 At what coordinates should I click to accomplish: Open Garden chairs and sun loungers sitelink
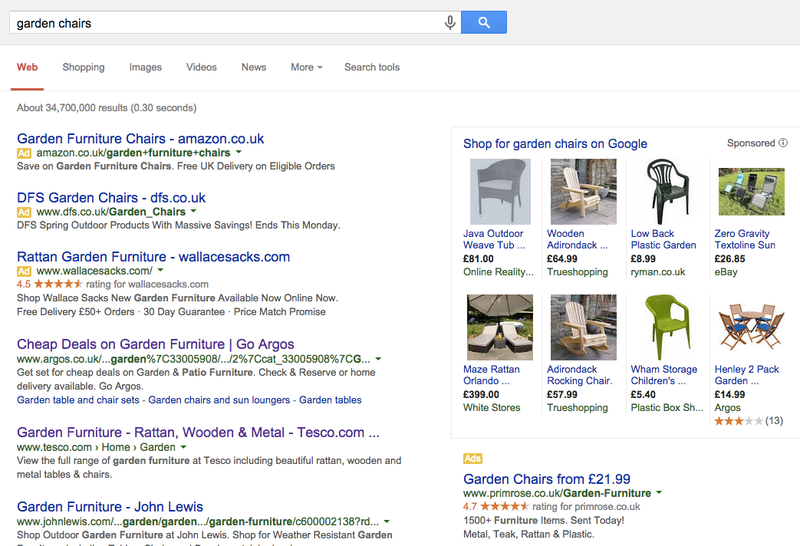click(x=219, y=400)
